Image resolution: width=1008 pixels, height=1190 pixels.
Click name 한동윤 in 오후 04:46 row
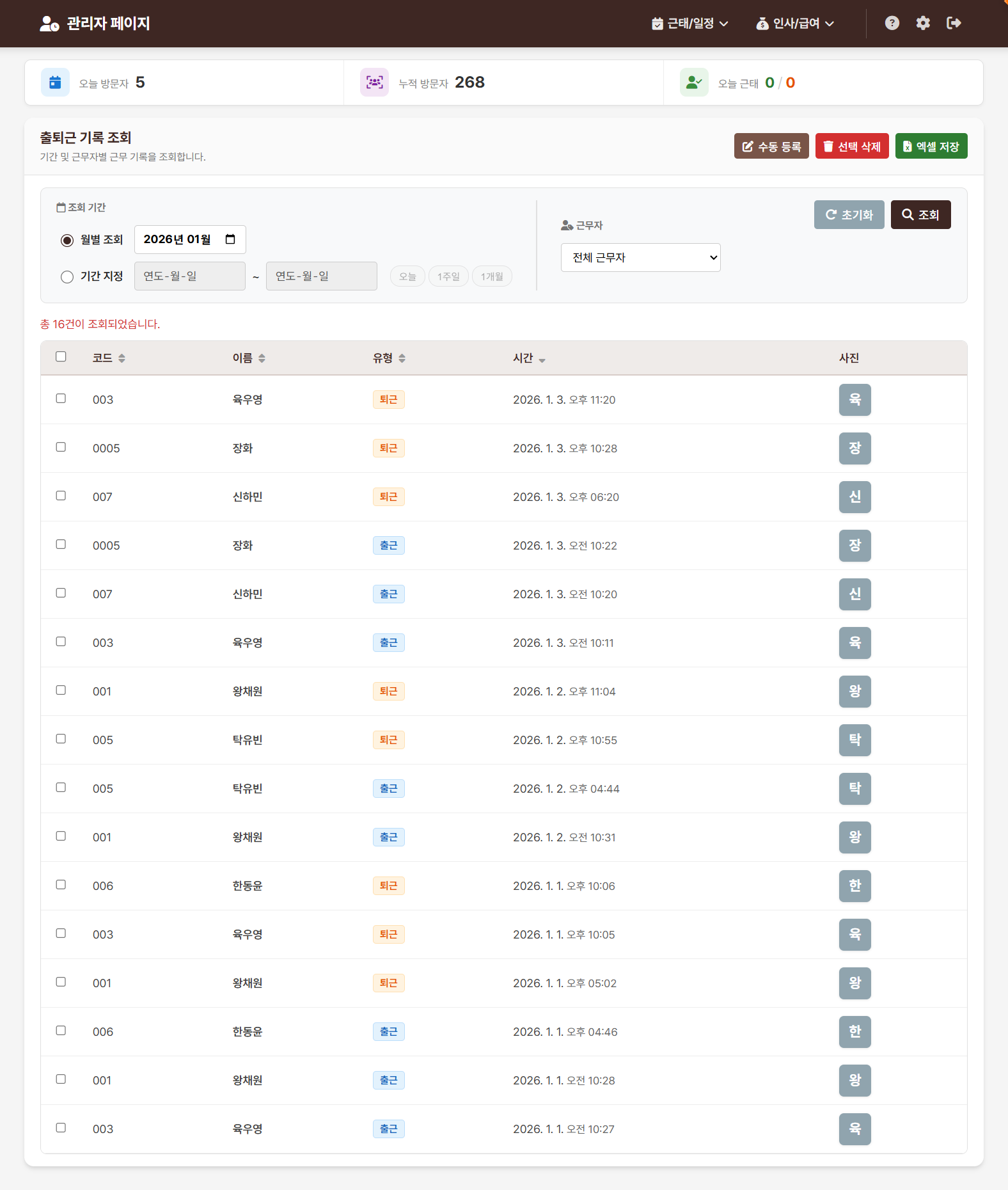[248, 1032]
